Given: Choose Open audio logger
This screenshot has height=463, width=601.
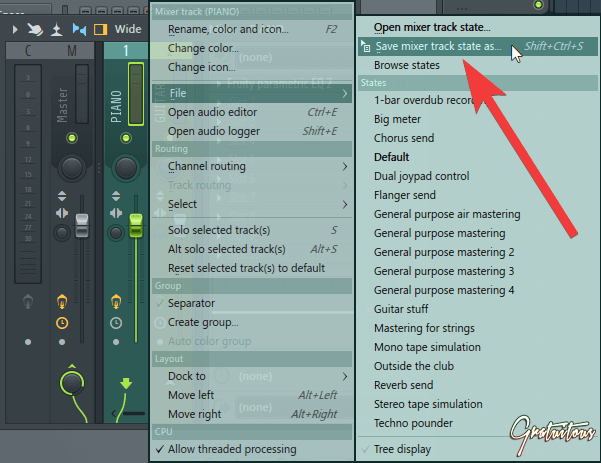Looking at the screenshot, I should pyautogui.click(x=252, y=131).
